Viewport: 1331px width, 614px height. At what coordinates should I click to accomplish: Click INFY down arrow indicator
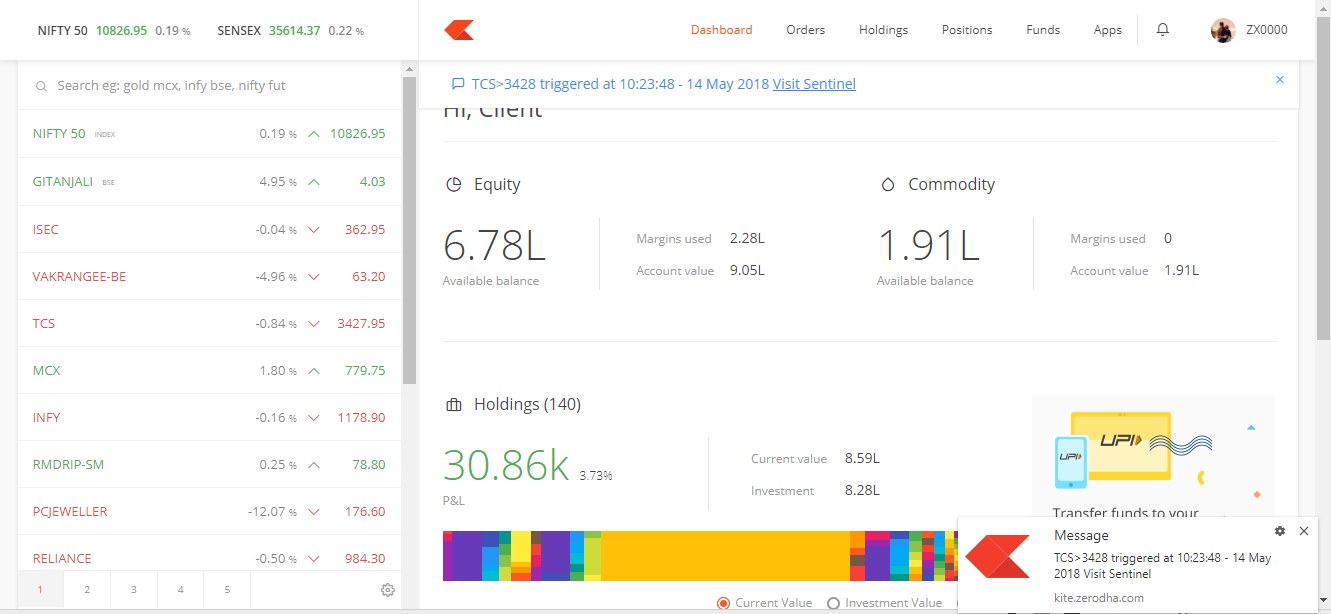point(314,418)
